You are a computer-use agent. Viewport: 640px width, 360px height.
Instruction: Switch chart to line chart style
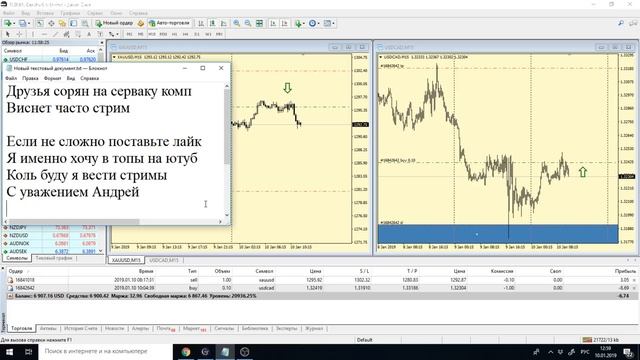pyautogui.click(x=223, y=23)
